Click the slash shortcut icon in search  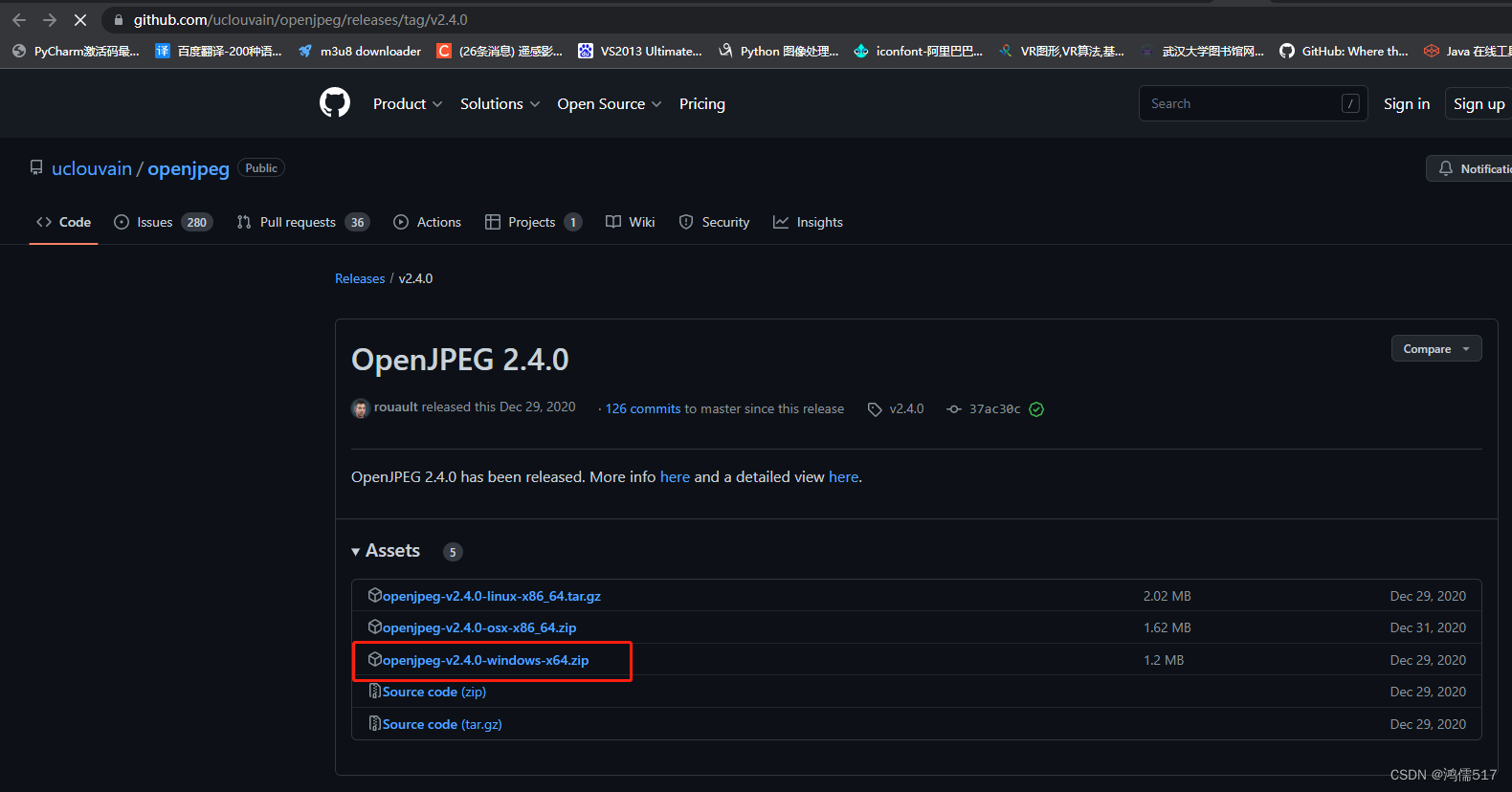coord(1350,103)
